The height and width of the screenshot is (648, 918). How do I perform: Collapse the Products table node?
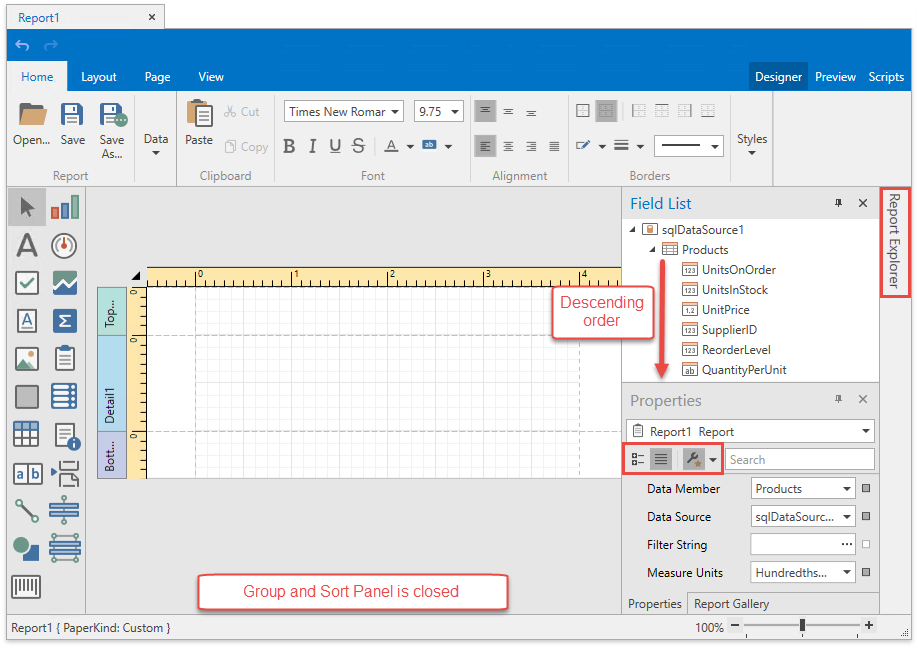[x=652, y=250]
